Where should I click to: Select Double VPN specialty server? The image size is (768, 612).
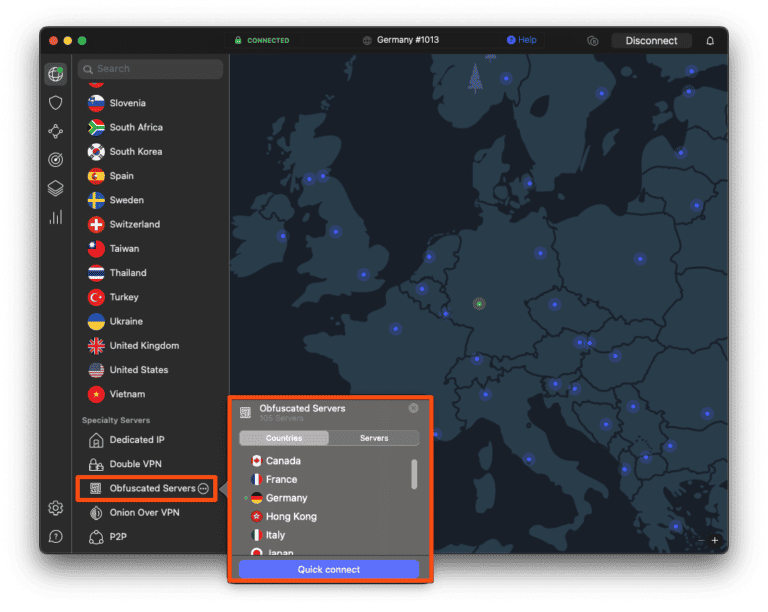[x=135, y=464]
